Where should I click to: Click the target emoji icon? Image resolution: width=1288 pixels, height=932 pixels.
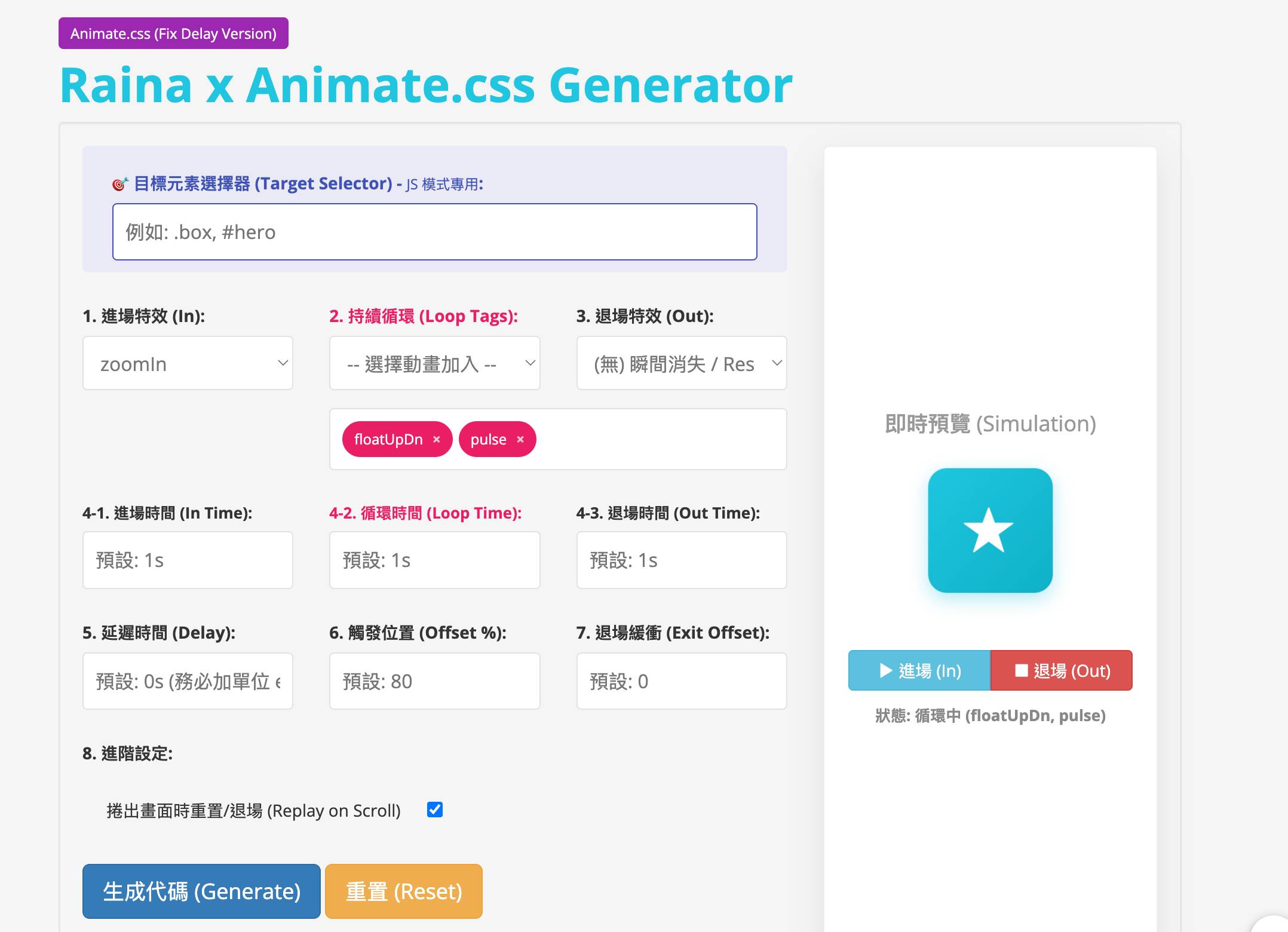point(120,184)
